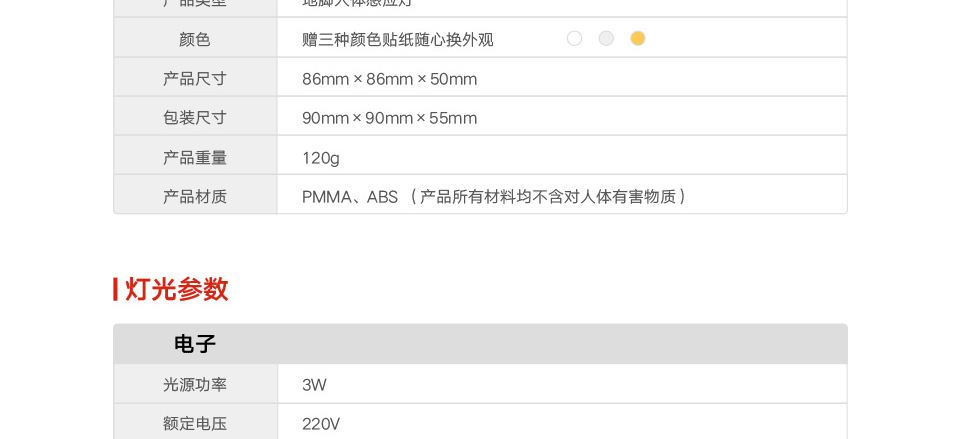
Task: Click the 颜色 row label
Action: 195,39
